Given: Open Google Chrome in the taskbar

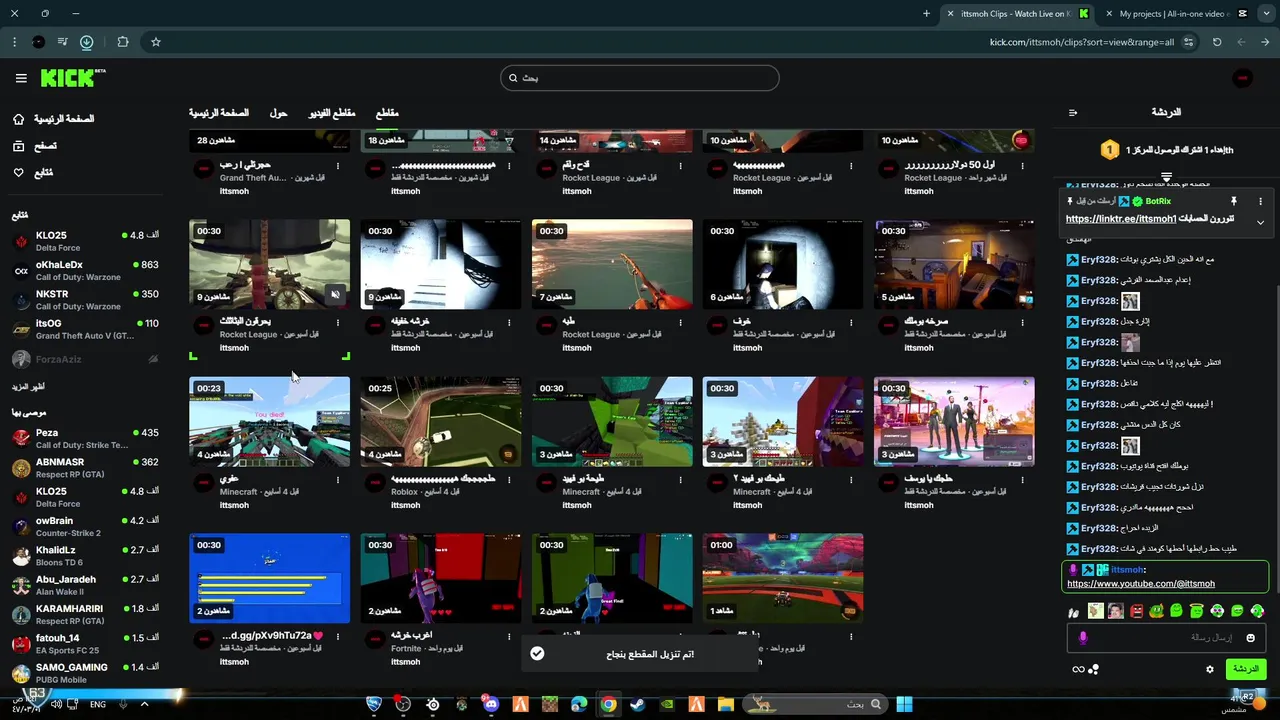Looking at the screenshot, I should [x=608, y=704].
